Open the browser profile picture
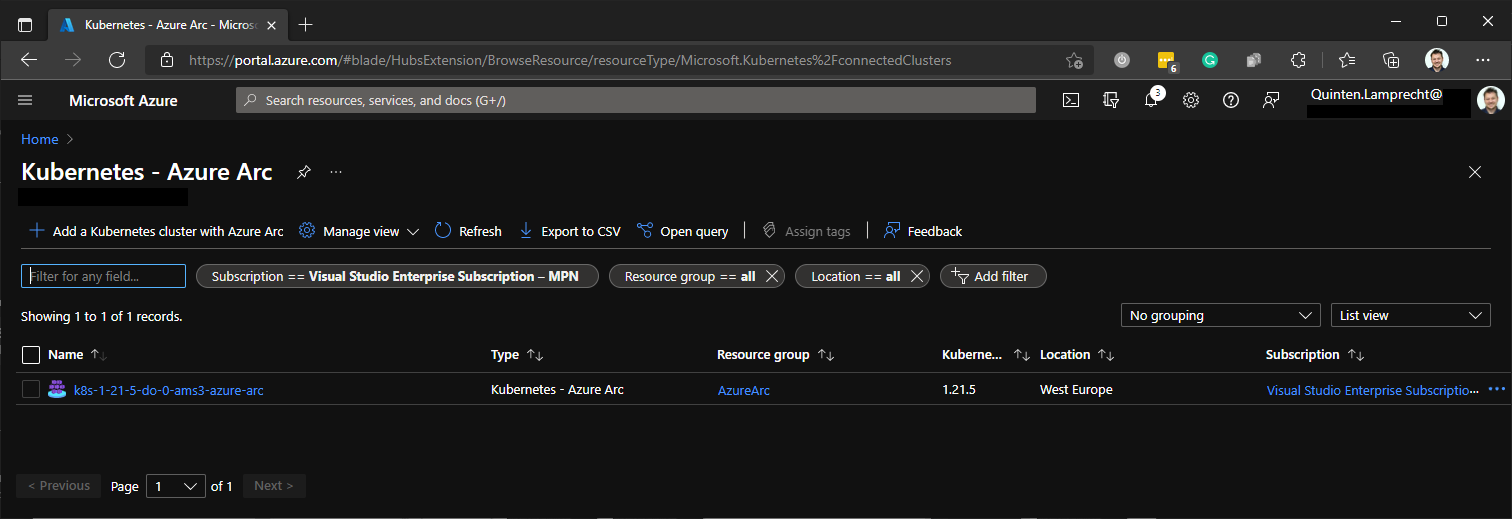The height and width of the screenshot is (519, 1512). [x=1437, y=60]
